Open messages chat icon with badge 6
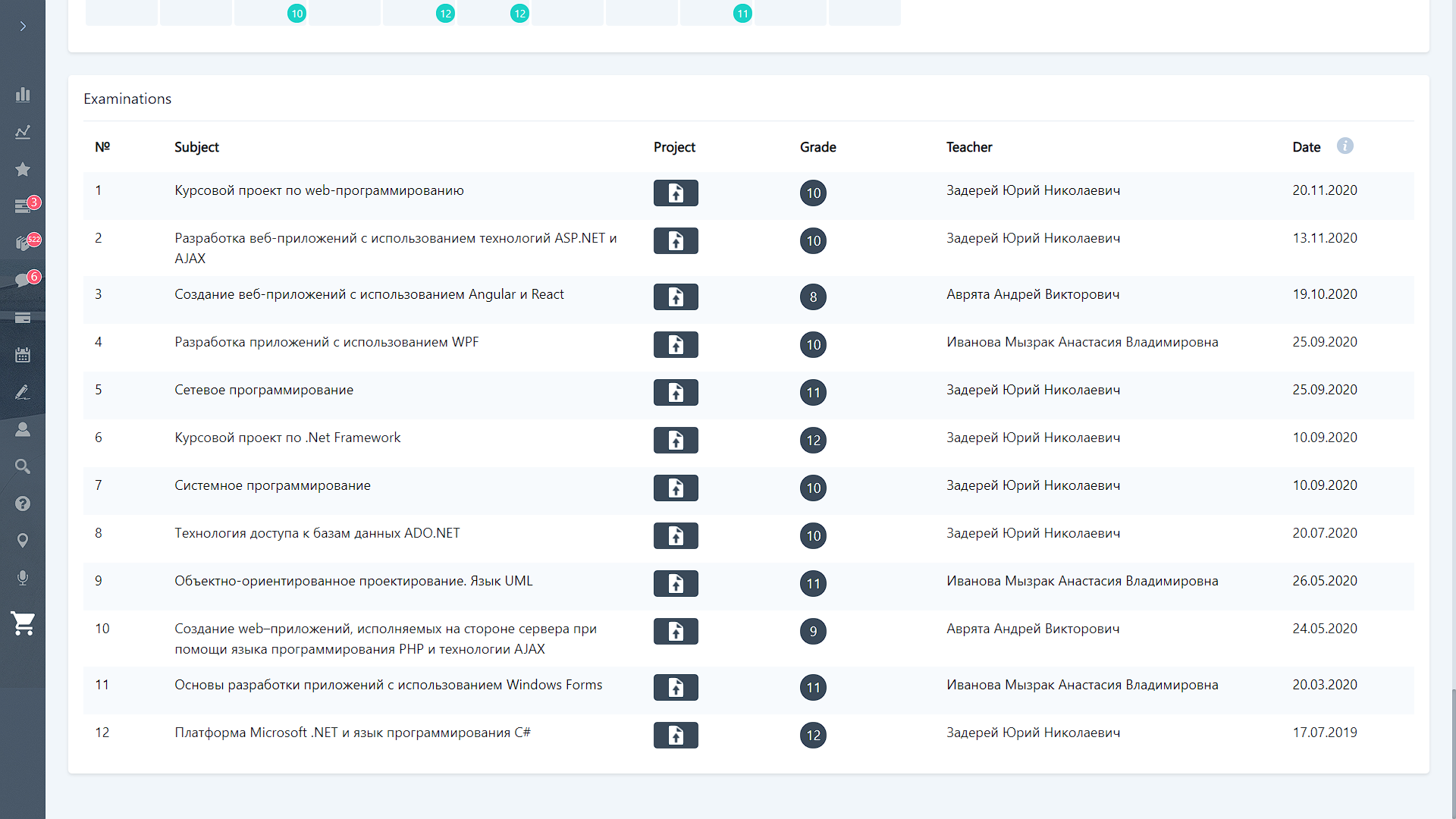1456x819 pixels. pos(23,281)
